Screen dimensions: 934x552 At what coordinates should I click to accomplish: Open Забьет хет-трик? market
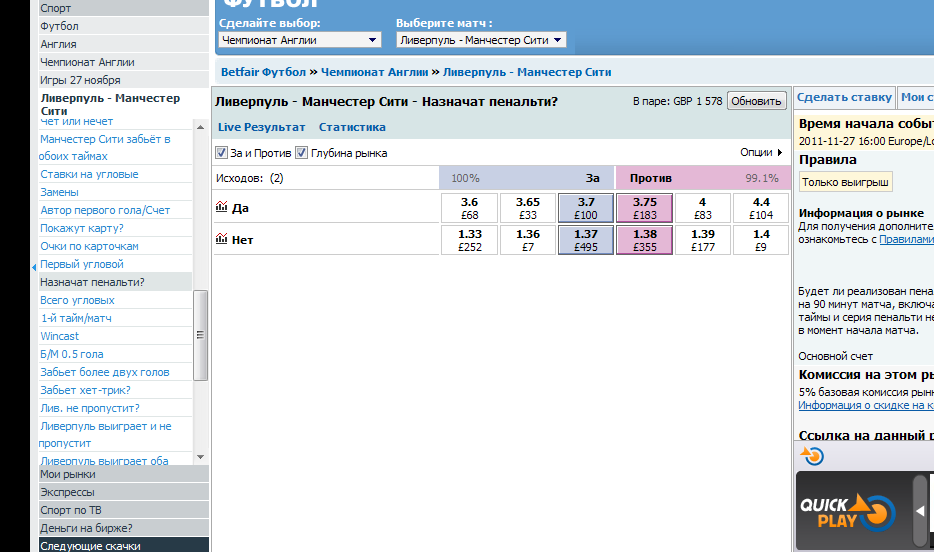(x=85, y=390)
